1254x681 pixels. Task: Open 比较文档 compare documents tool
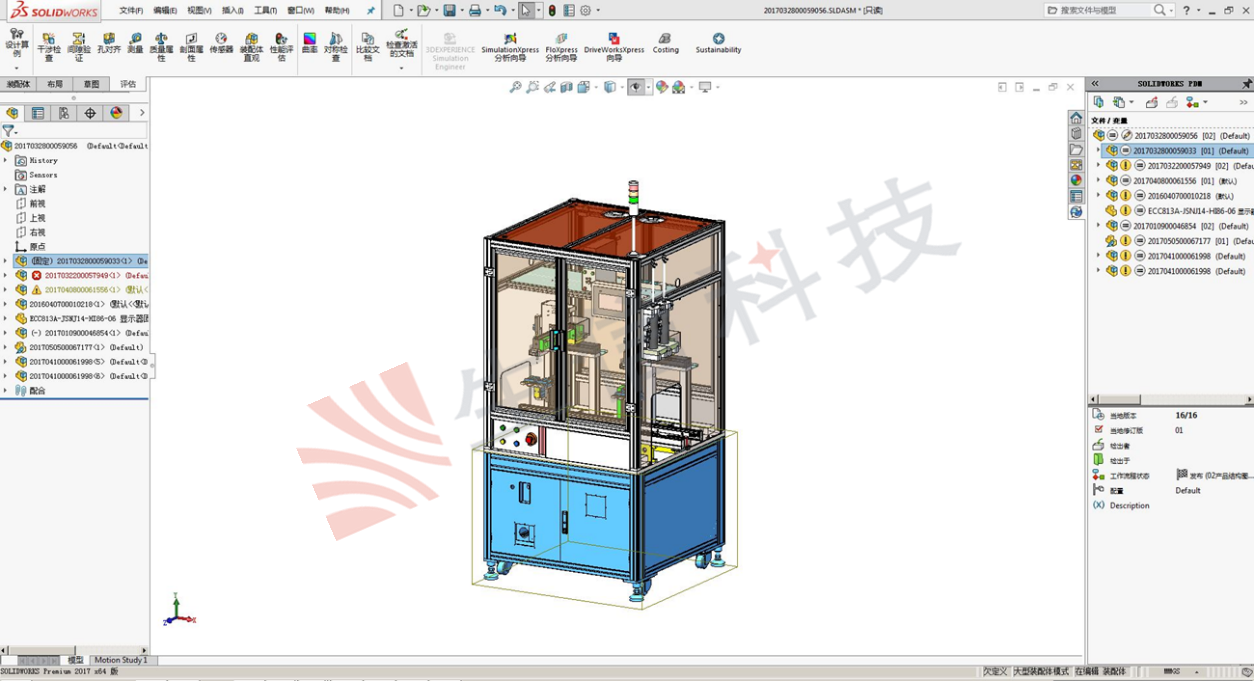[368, 46]
